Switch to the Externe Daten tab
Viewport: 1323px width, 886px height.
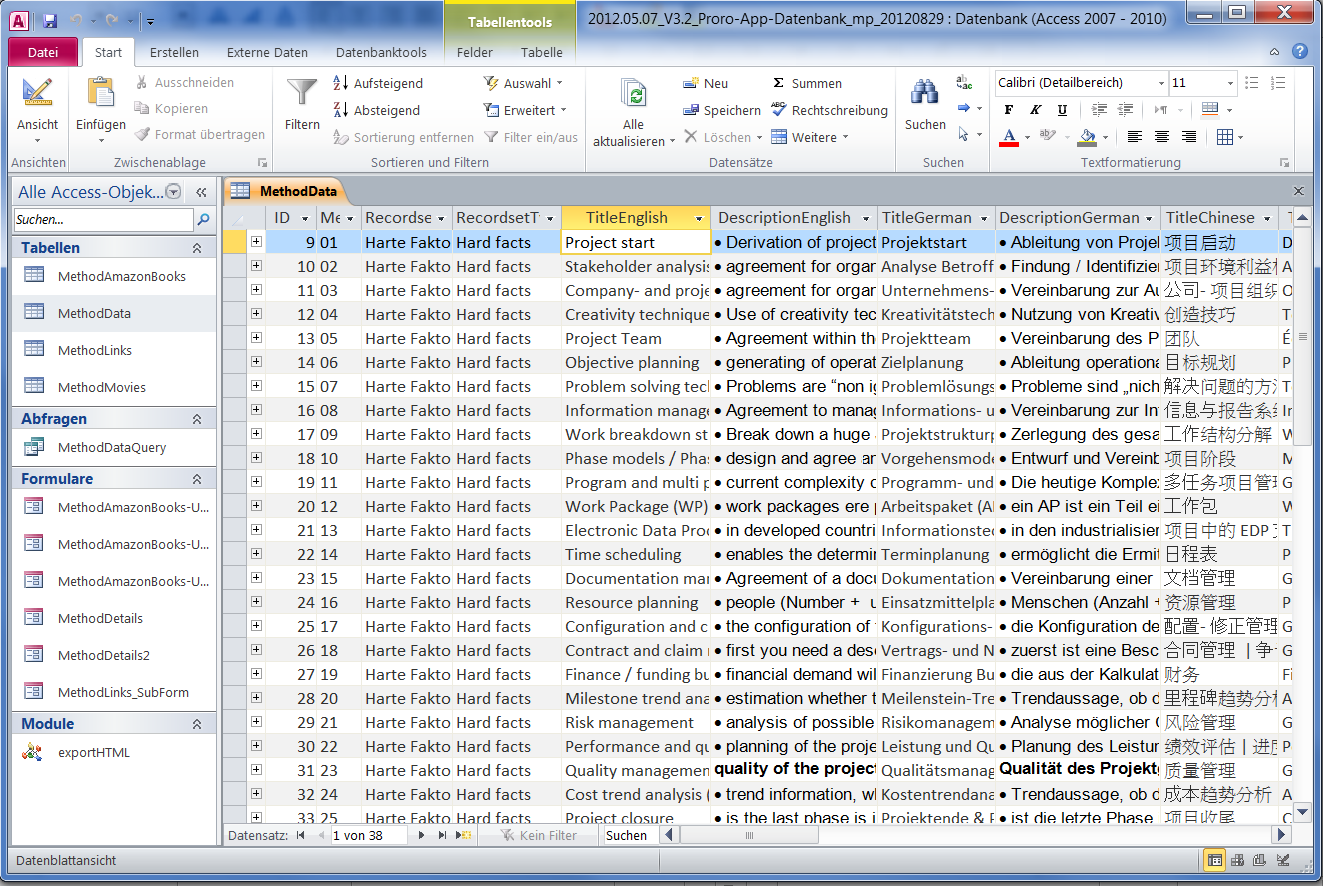(267, 52)
